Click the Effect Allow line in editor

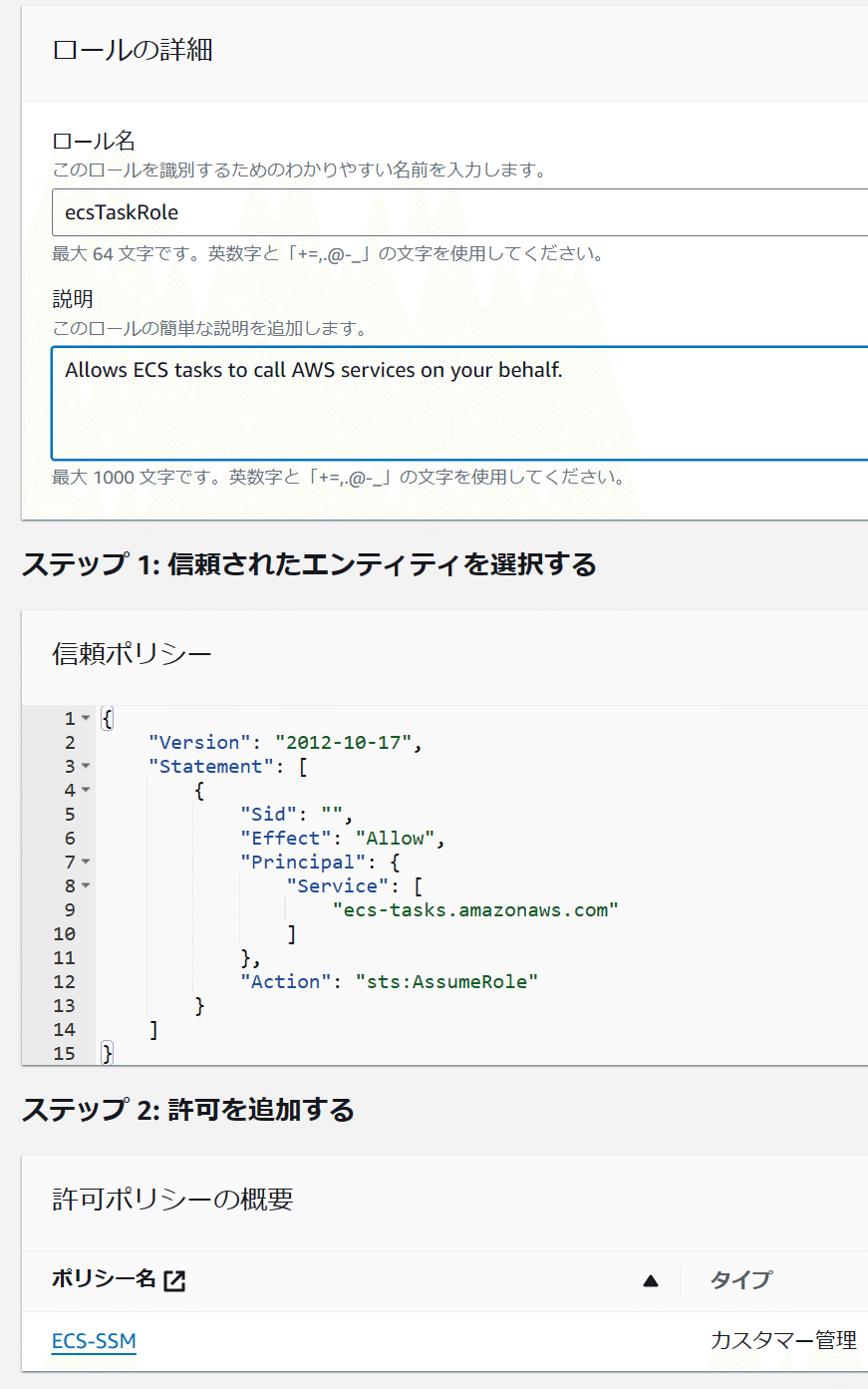click(x=343, y=838)
